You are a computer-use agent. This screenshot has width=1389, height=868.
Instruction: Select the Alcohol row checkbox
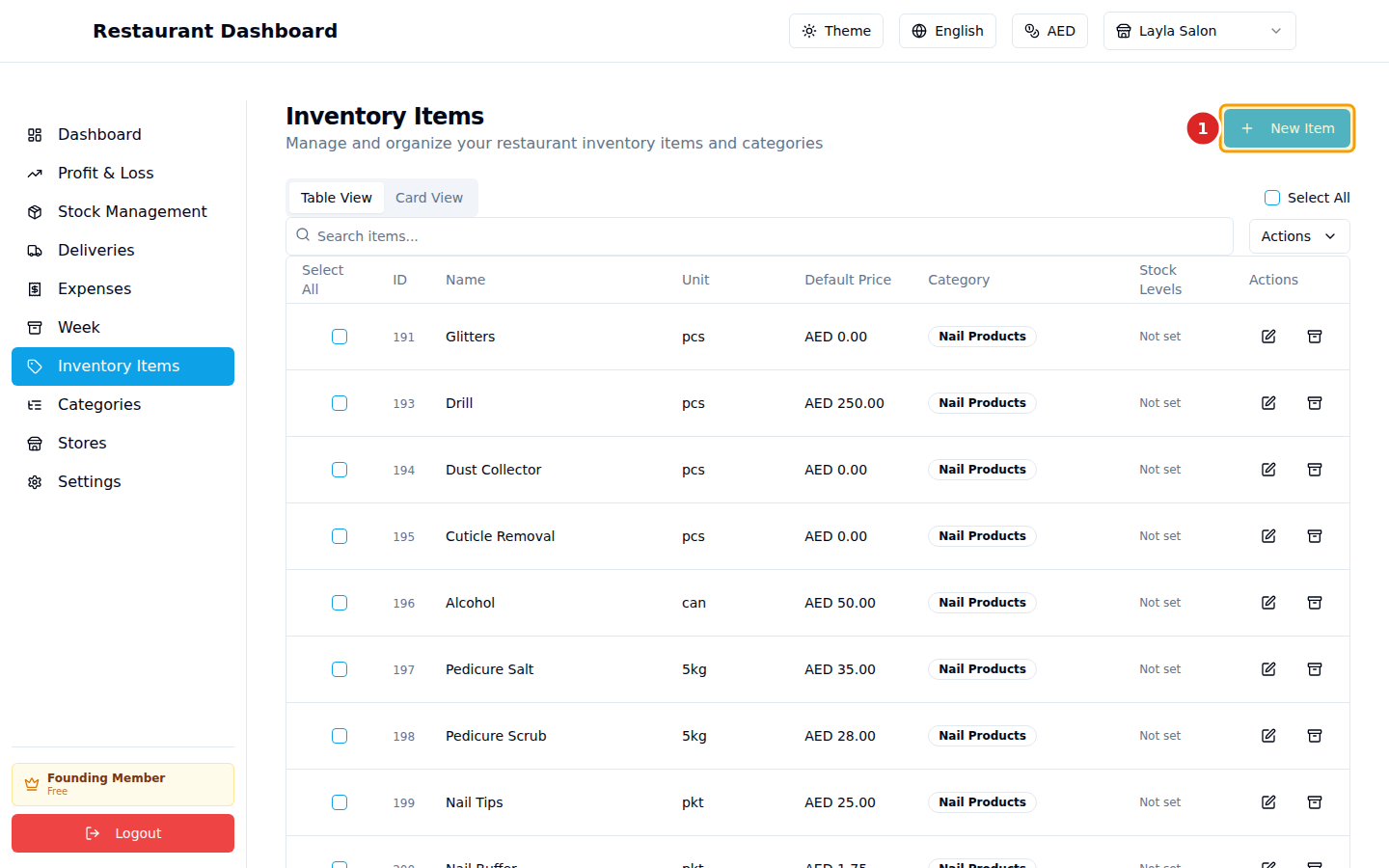pos(340,603)
